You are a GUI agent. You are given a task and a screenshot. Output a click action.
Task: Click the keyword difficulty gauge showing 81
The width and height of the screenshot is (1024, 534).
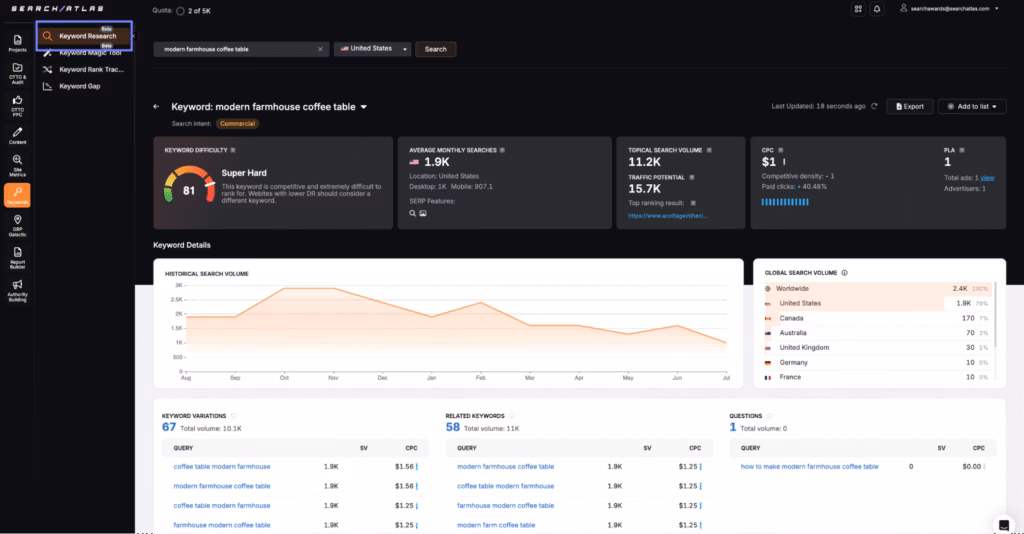coord(189,189)
